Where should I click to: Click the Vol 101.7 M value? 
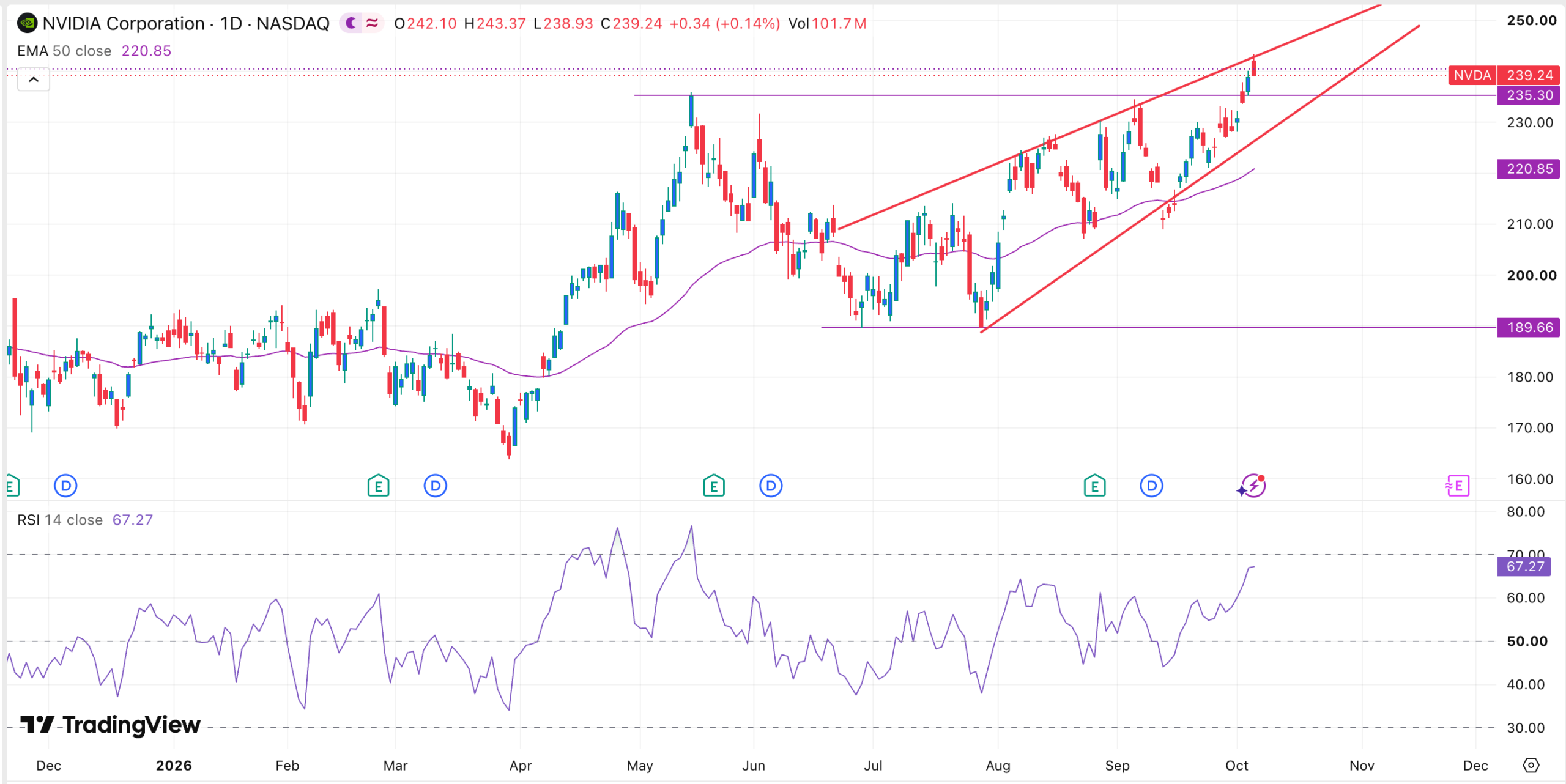click(827, 23)
